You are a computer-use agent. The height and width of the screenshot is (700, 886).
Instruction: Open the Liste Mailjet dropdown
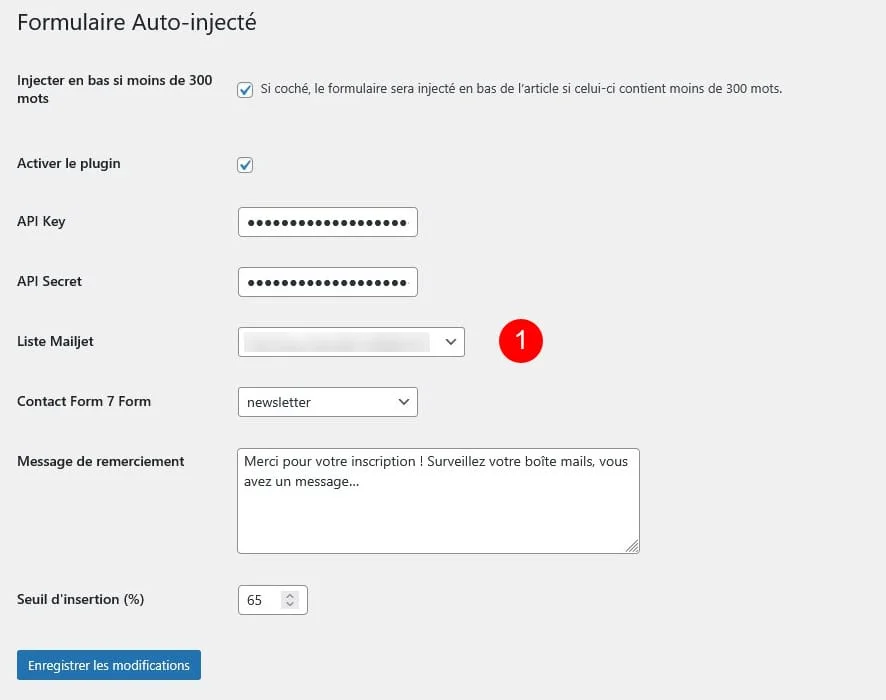(x=351, y=342)
